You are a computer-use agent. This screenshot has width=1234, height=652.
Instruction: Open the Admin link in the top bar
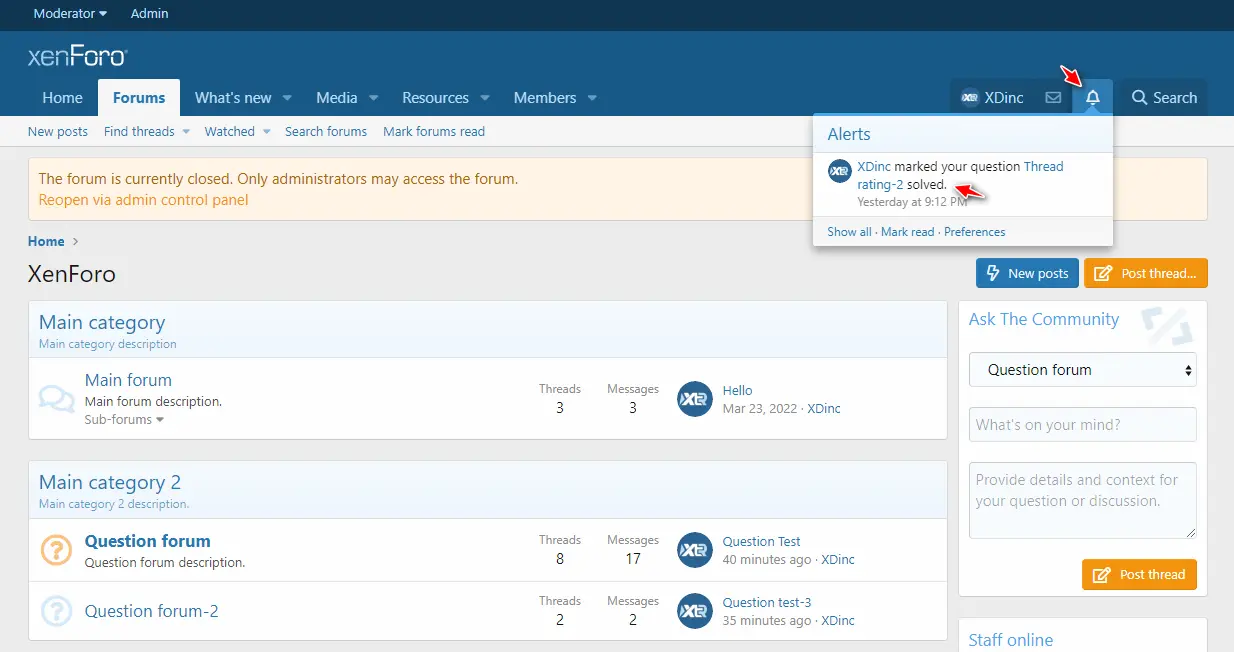click(x=150, y=13)
